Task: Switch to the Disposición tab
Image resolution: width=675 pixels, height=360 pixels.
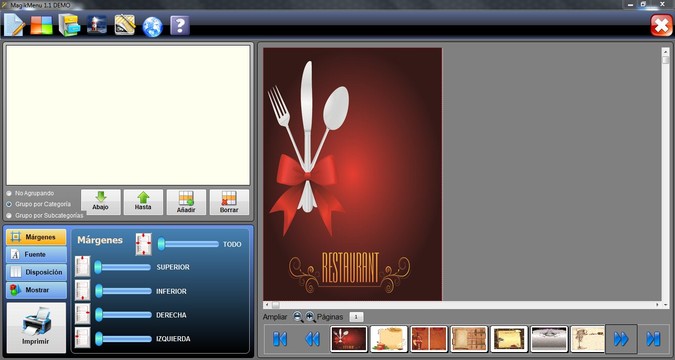Action: click(36, 272)
